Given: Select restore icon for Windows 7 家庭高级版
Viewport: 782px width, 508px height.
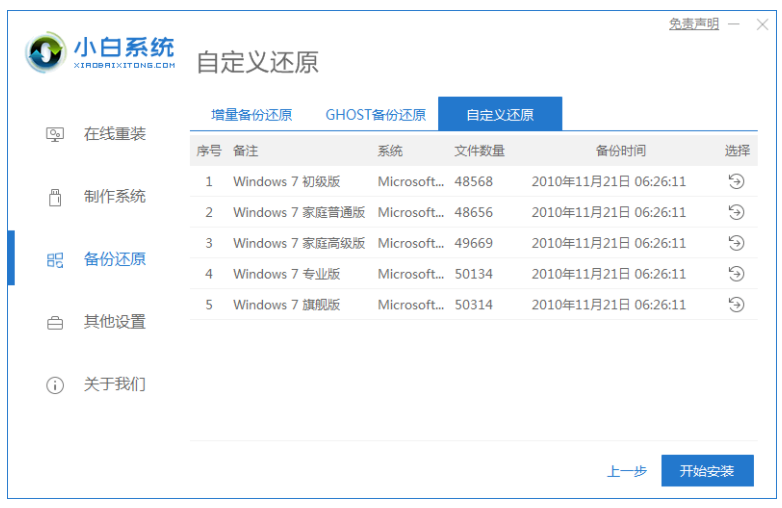Looking at the screenshot, I should 736,243.
